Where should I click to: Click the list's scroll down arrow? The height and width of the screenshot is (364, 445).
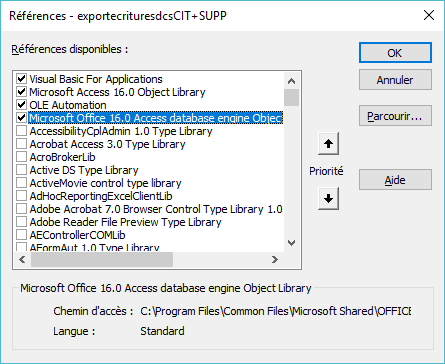point(292,243)
